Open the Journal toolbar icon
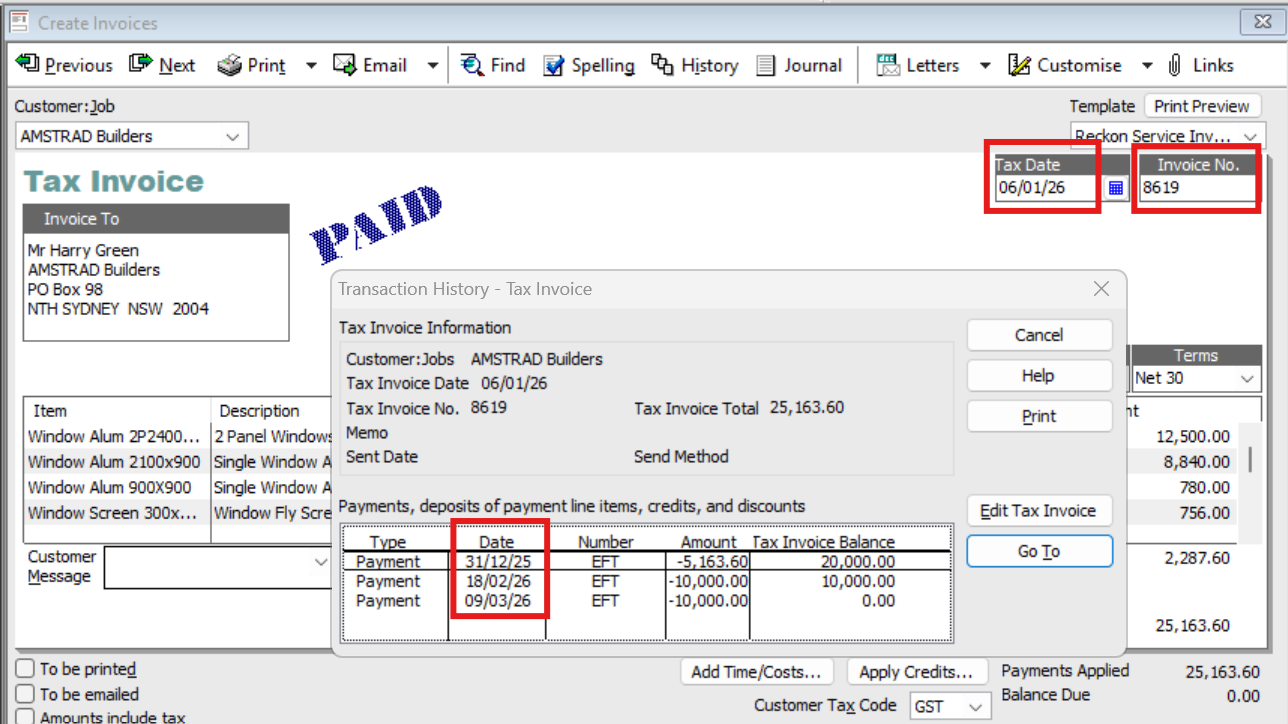This screenshot has width=1288, height=724. pos(766,65)
